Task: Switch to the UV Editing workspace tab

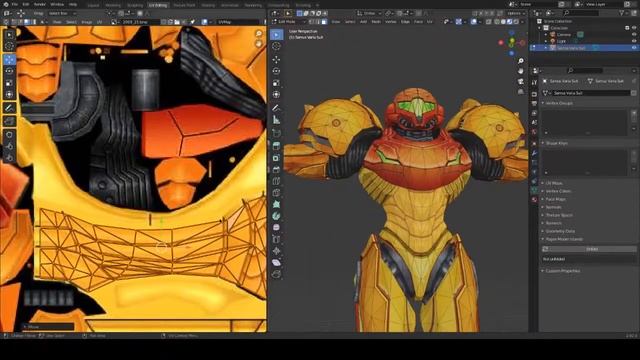Action: click(x=158, y=5)
